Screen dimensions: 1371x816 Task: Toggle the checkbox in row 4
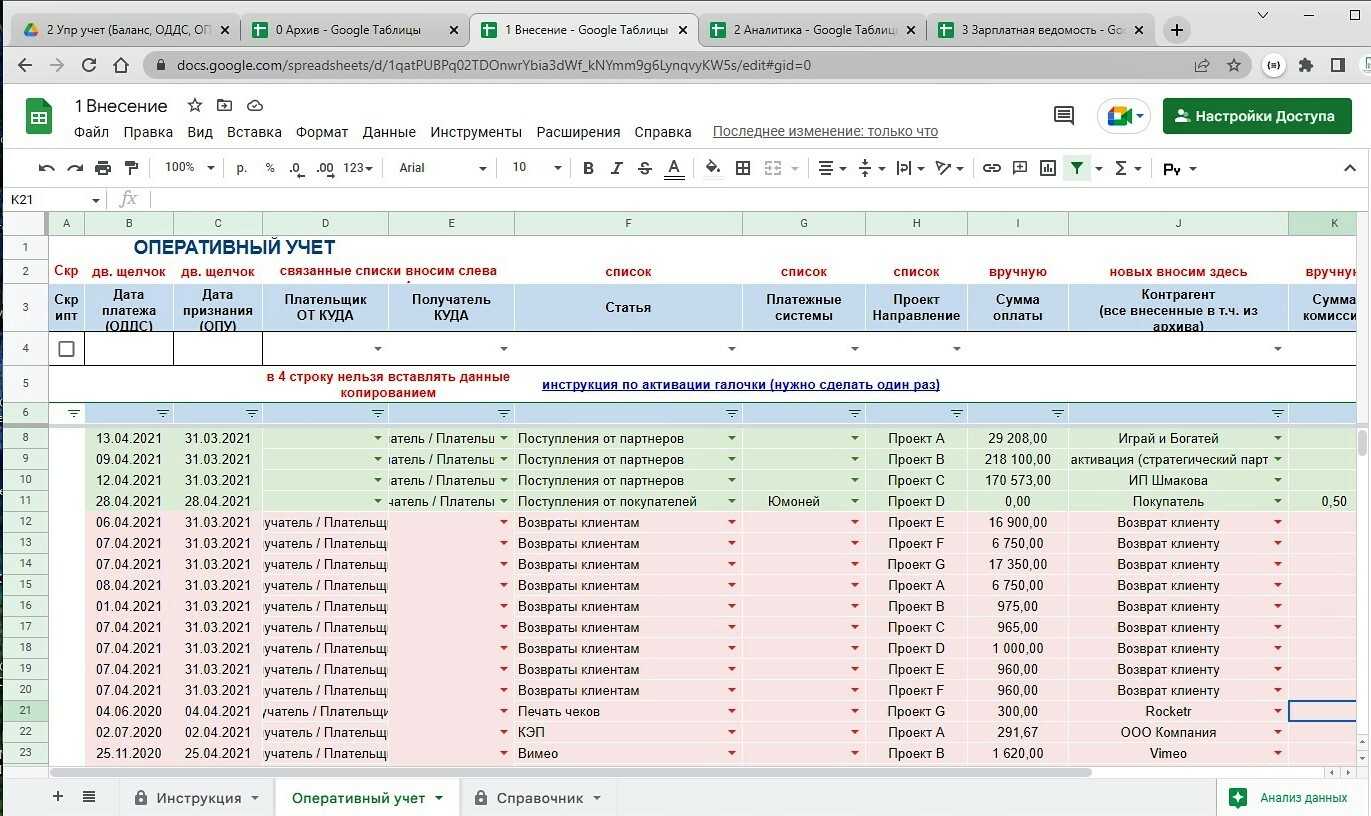tap(66, 349)
